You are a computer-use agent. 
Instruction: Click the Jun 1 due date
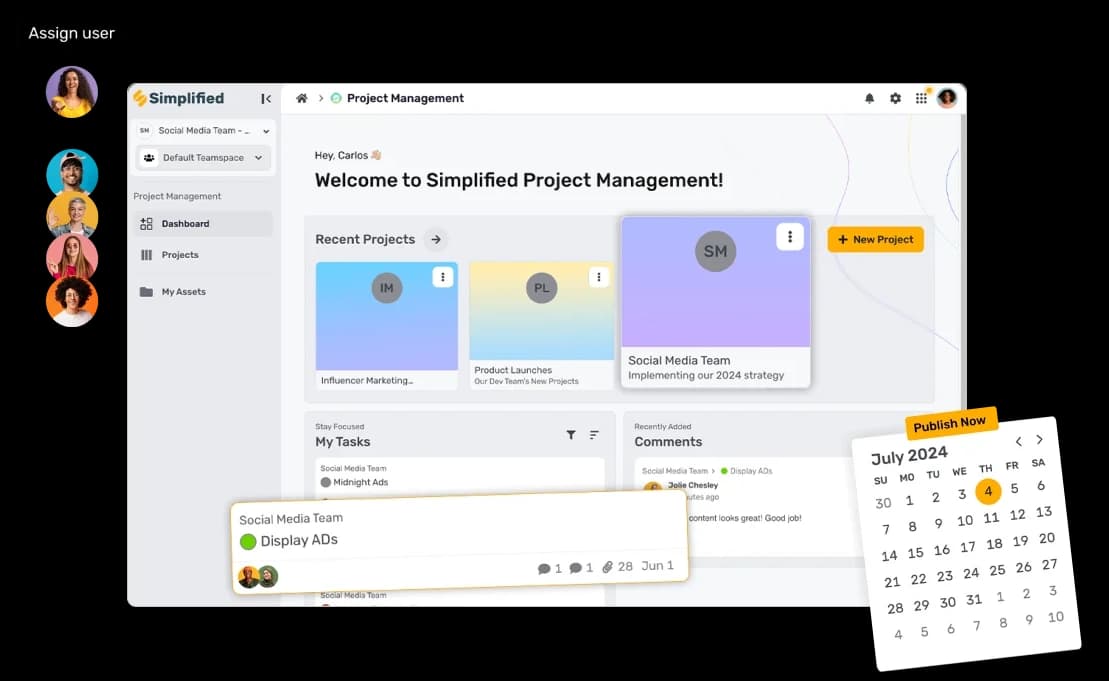click(657, 566)
